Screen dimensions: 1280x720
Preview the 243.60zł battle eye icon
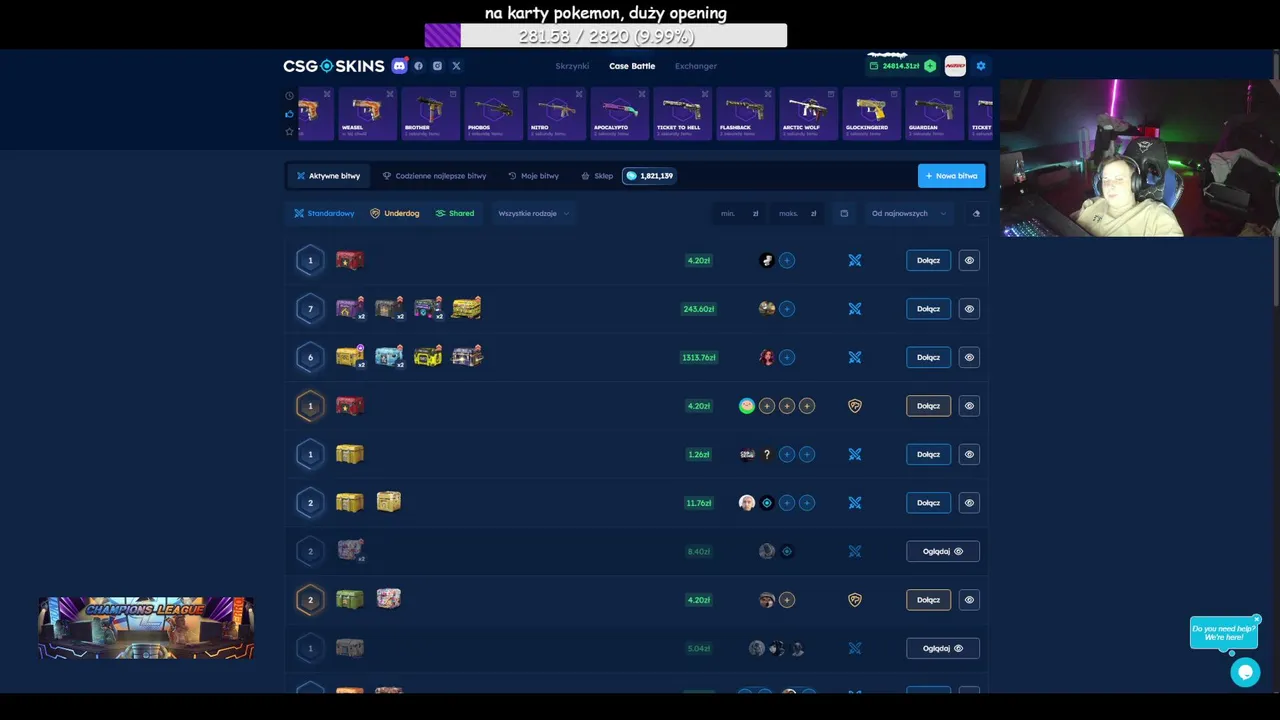tap(969, 309)
